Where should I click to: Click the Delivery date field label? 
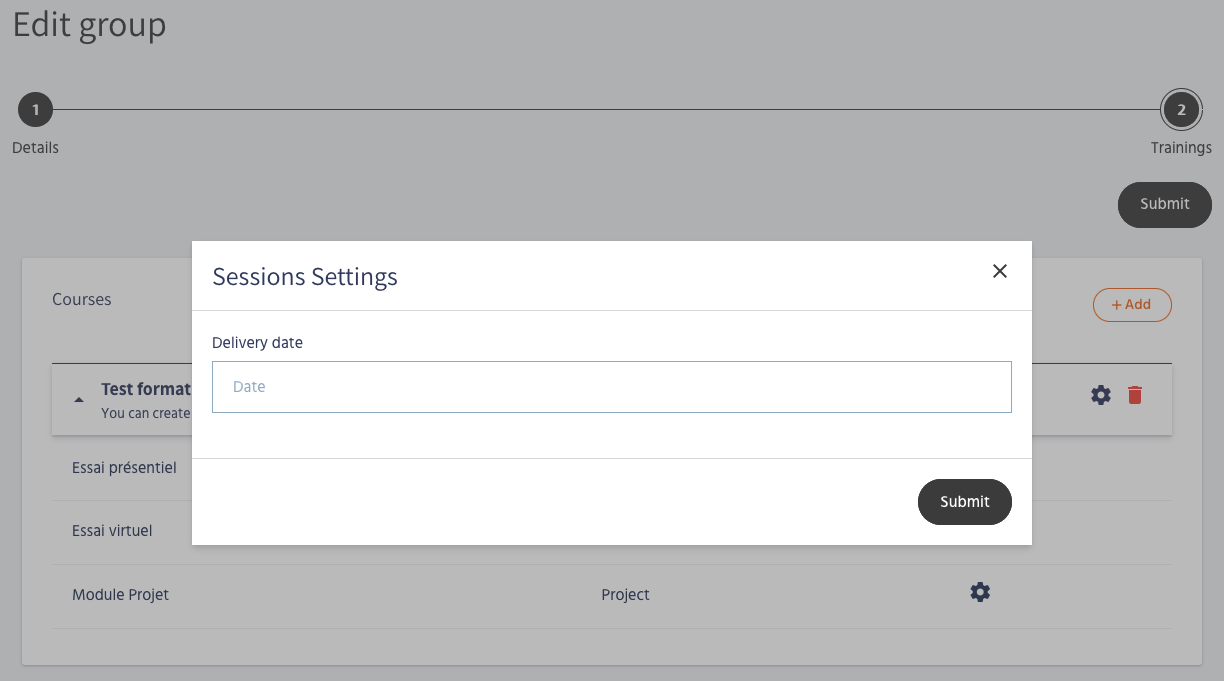[257, 342]
